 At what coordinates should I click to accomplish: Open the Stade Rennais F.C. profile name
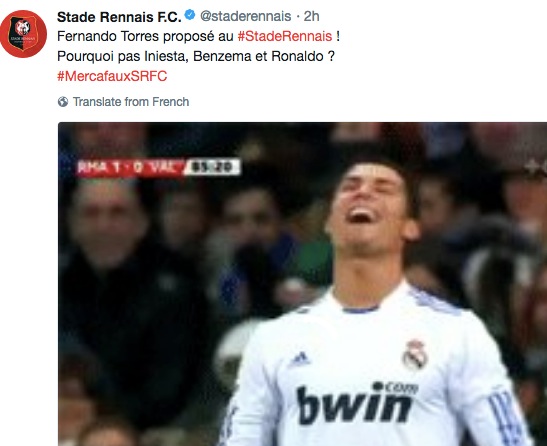click(119, 16)
